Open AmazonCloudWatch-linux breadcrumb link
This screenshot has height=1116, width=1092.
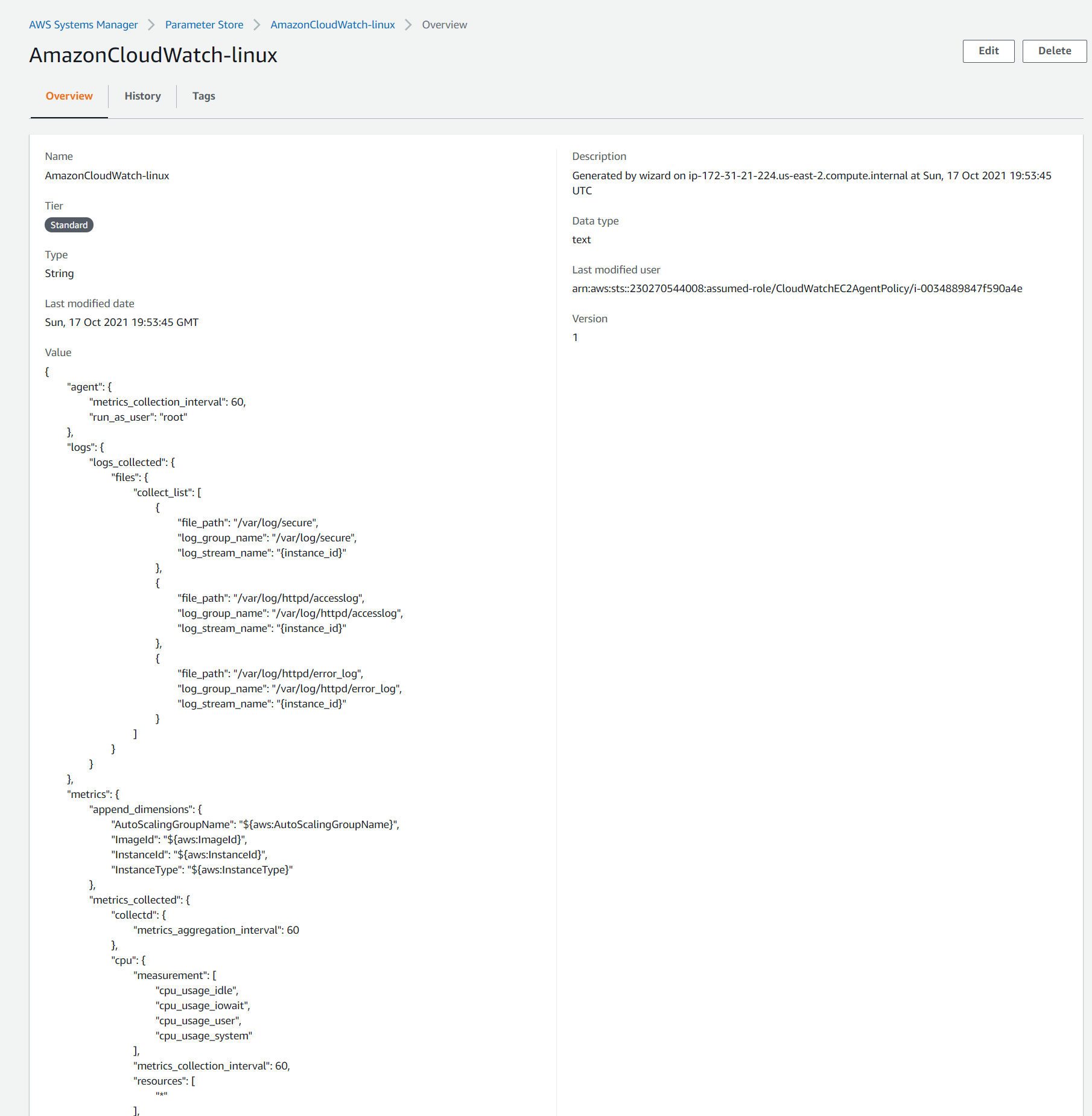point(332,25)
